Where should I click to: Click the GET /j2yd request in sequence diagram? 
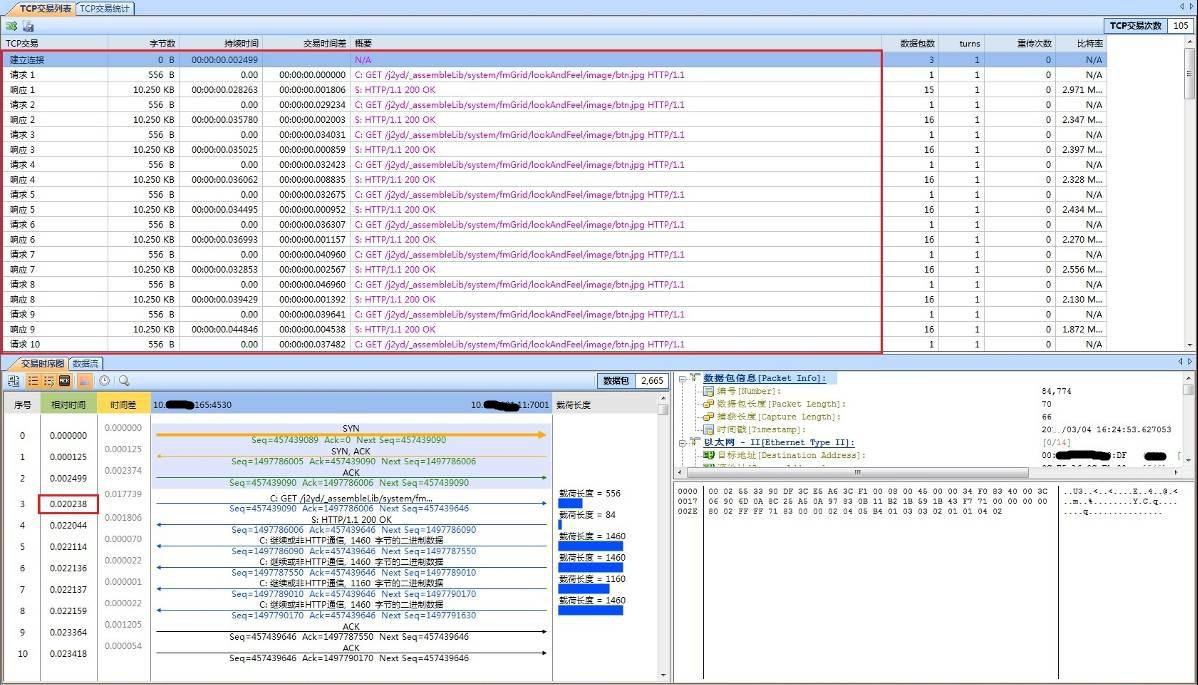click(x=351, y=503)
